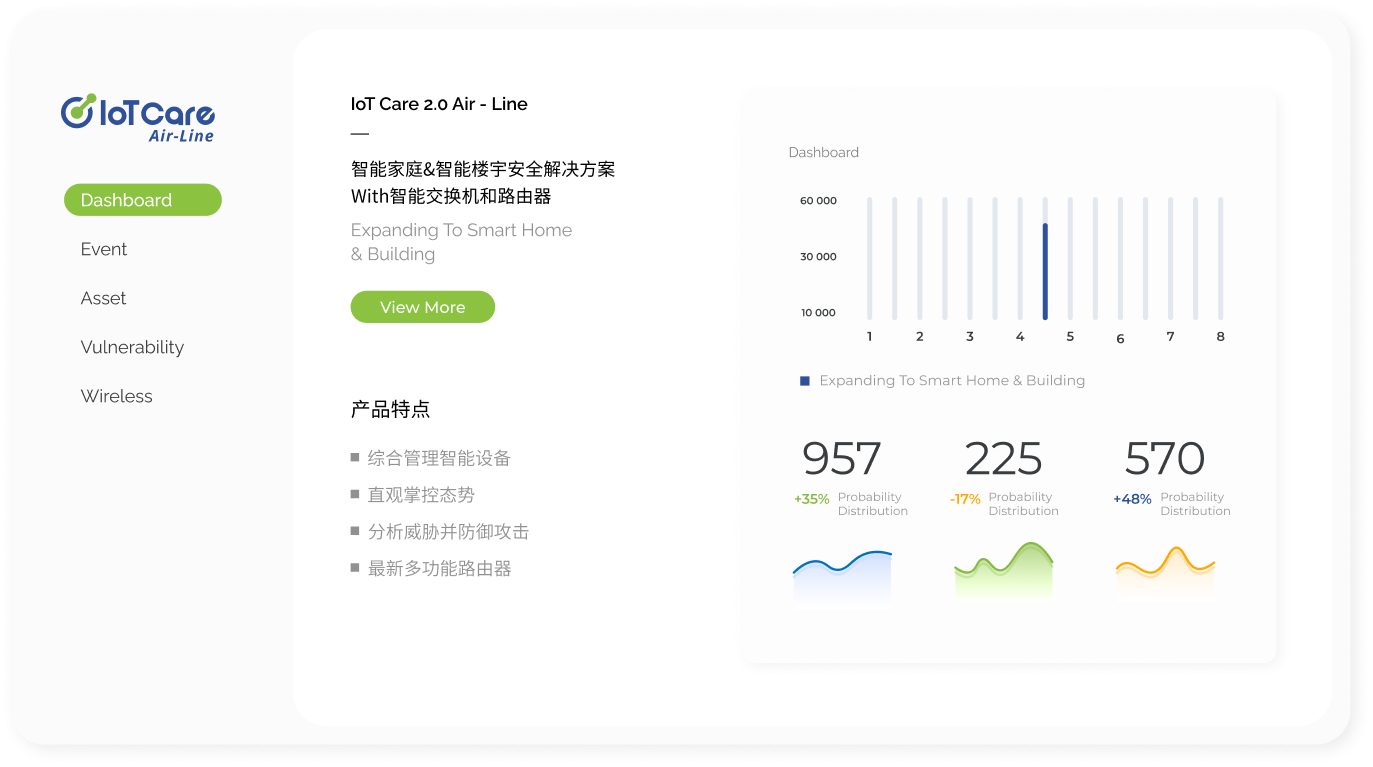Select the 综合管理智能设备 feature item
Screen dimensions: 1373x767
[x=431, y=458]
